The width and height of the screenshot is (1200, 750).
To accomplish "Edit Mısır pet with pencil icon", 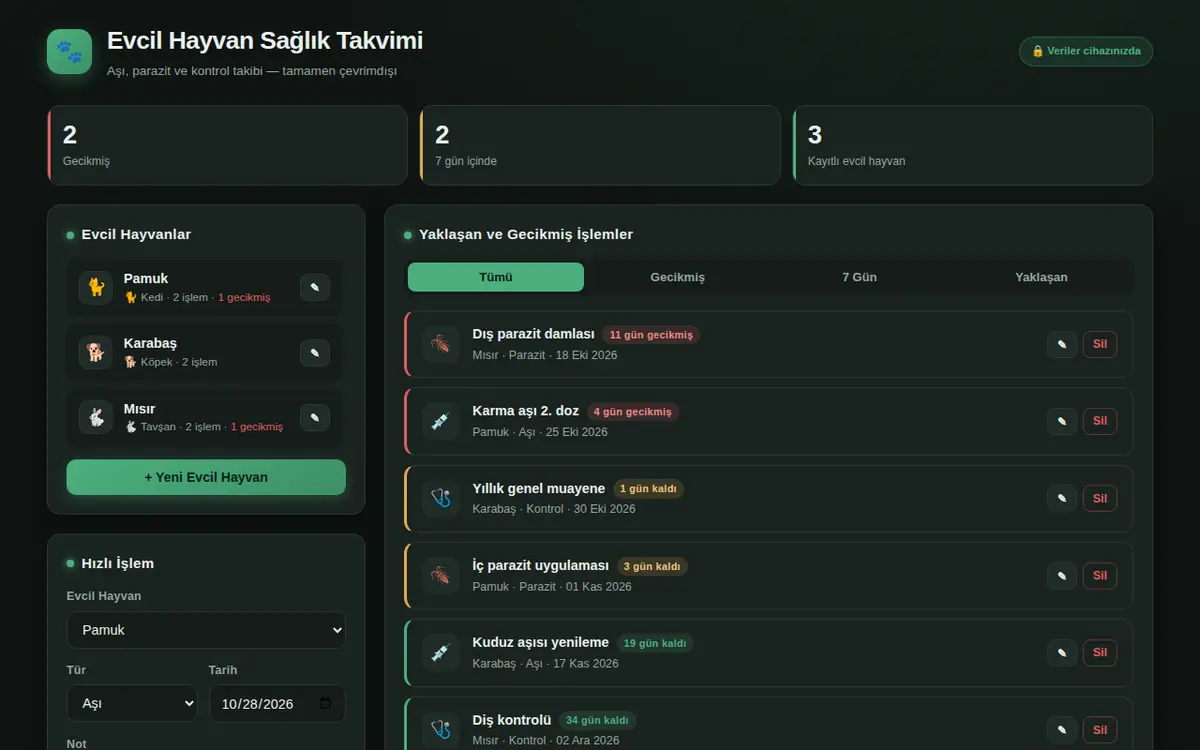I will point(315,417).
